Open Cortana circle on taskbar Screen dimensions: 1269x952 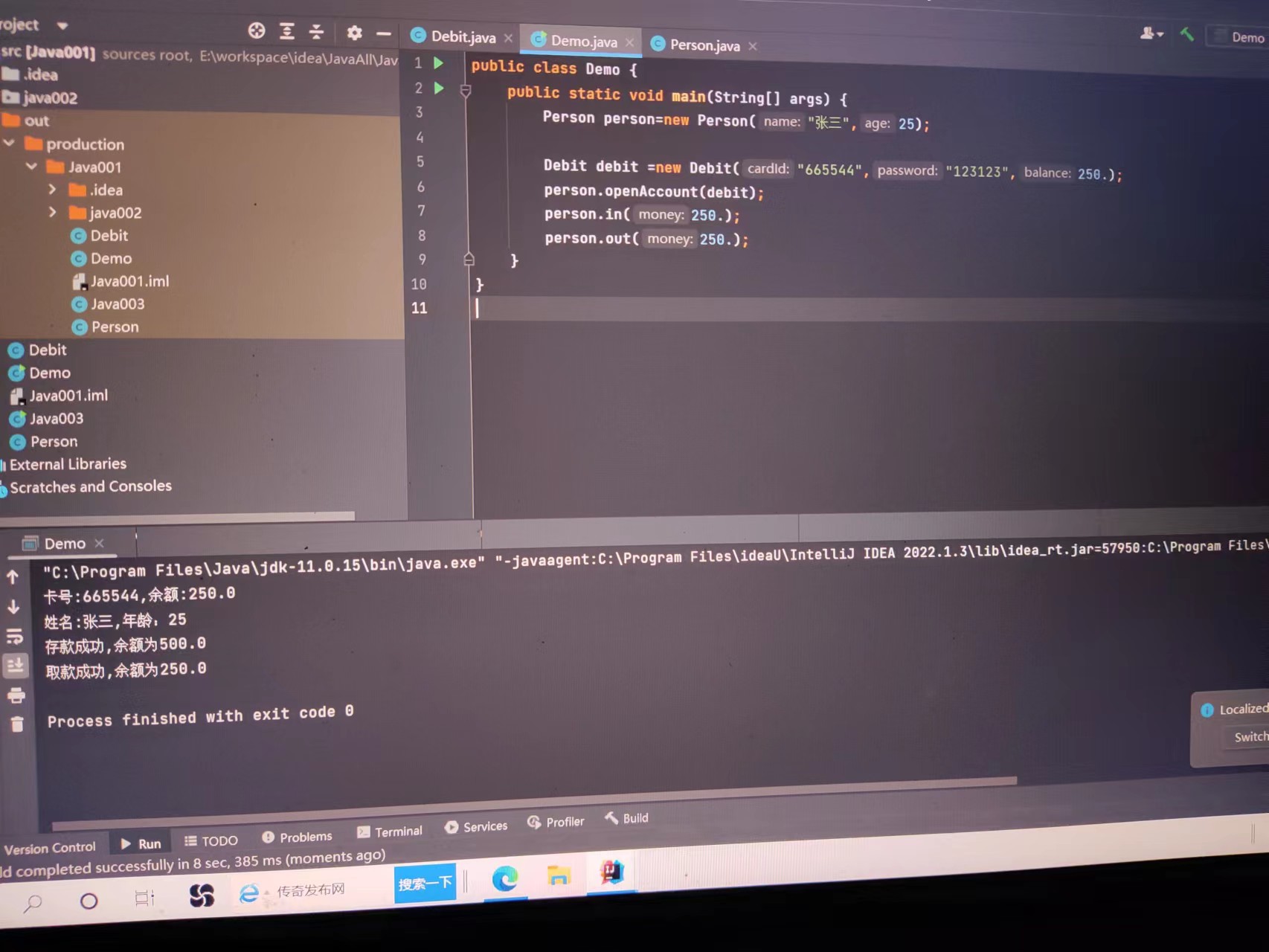(x=89, y=901)
